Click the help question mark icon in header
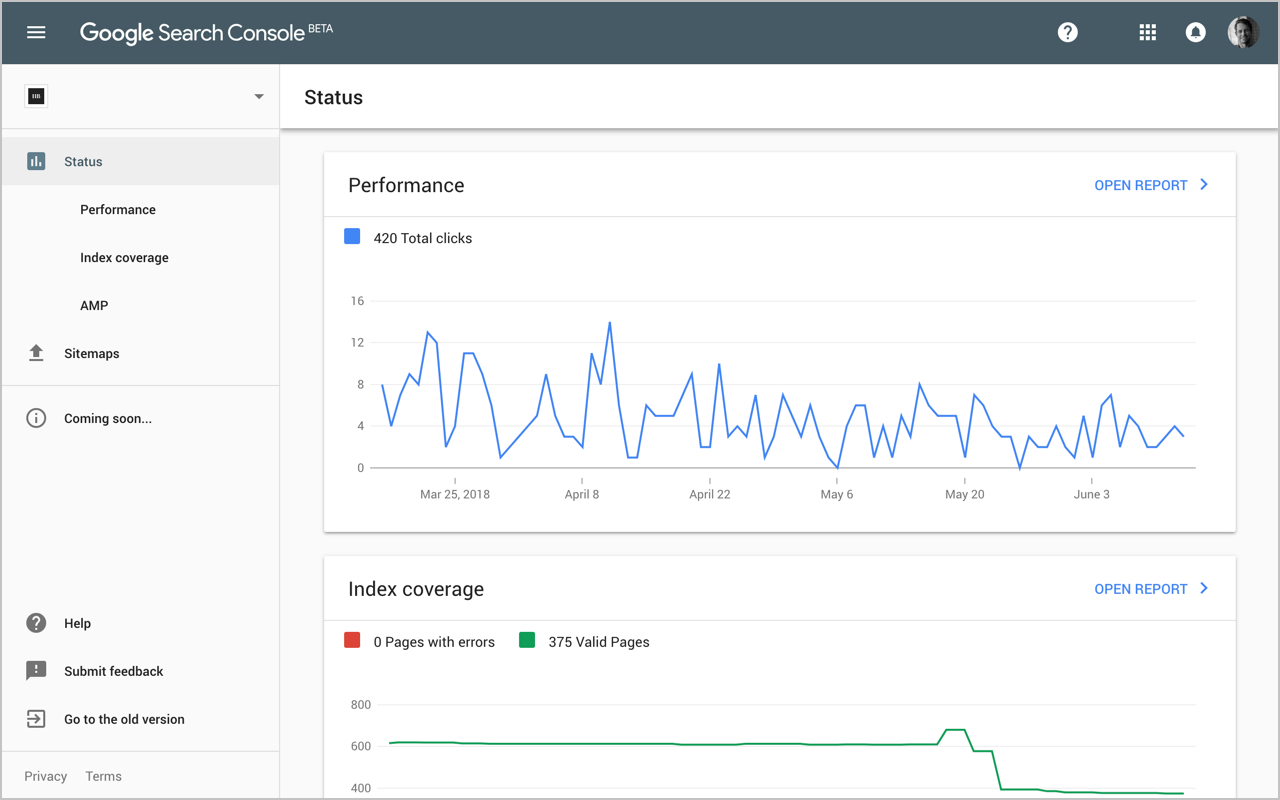This screenshot has height=800, width=1280. (1068, 32)
